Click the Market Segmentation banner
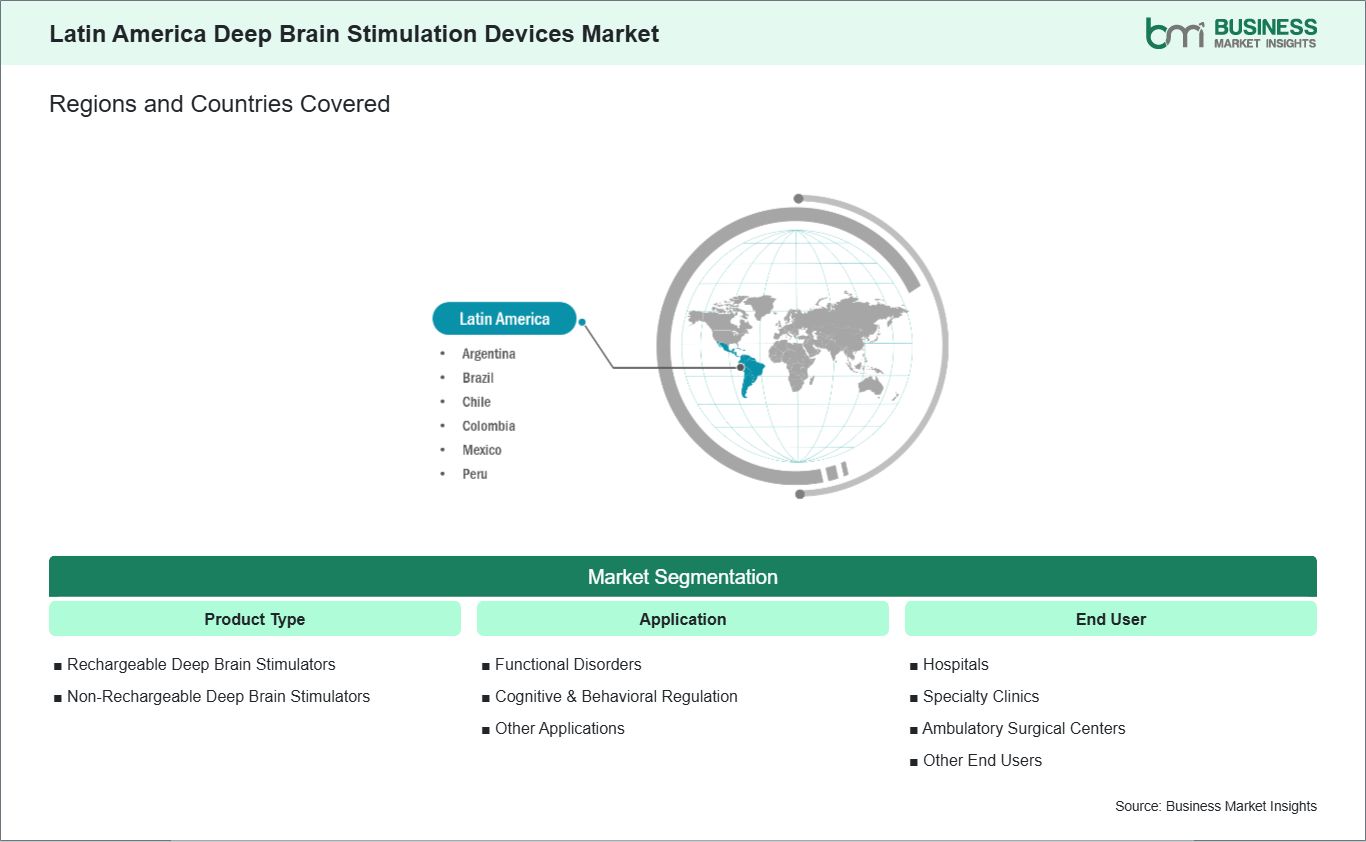This screenshot has height=842, width=1366. pos(683,577)
